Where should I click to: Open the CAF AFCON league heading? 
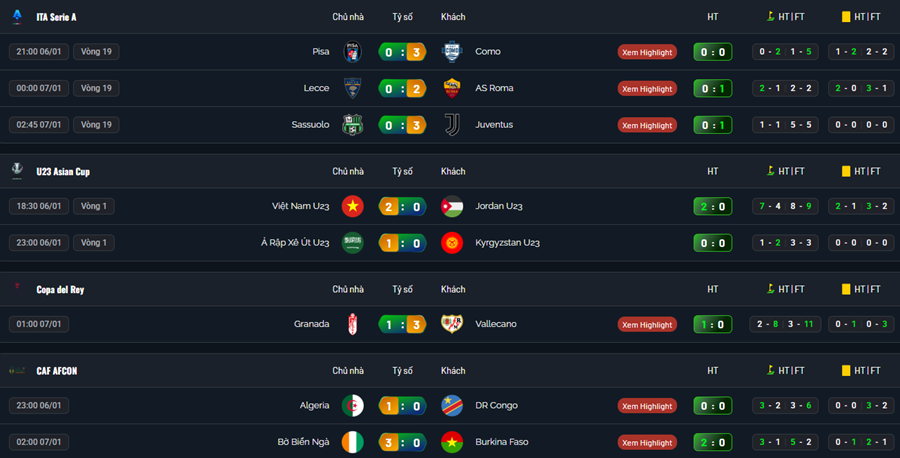pyautogui.click(x=57, y=371)
